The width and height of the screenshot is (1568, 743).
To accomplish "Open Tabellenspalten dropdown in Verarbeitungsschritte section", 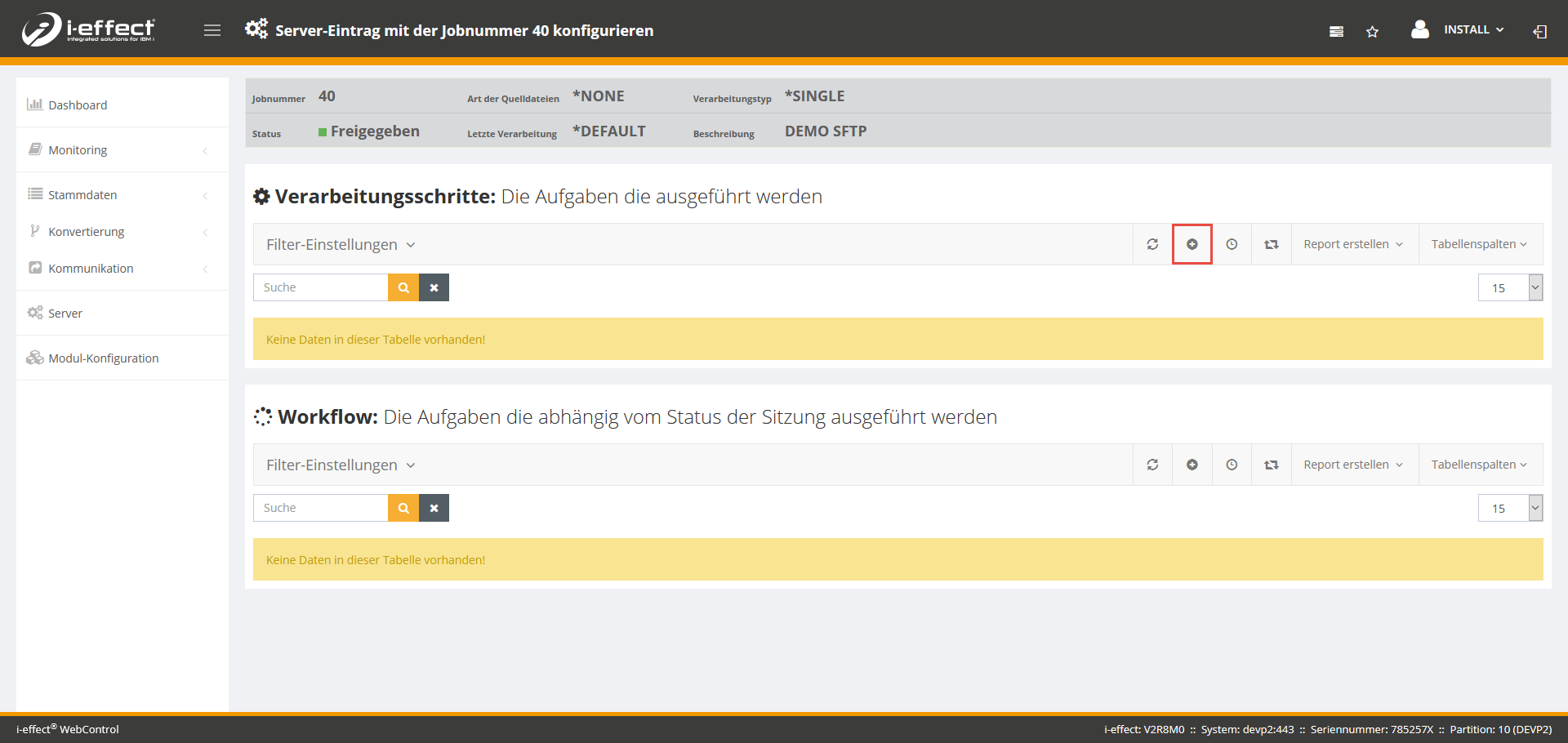I will point(1478,244).
